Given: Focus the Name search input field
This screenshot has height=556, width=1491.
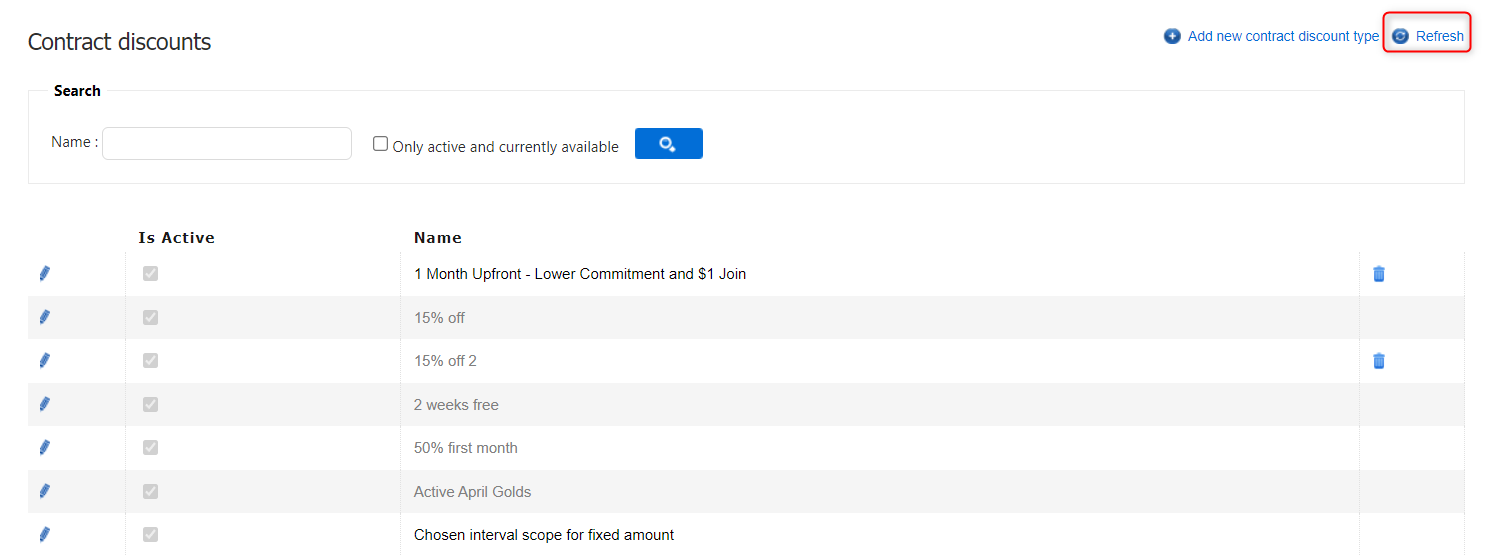Looking at the screenshot, I should 227,143.
